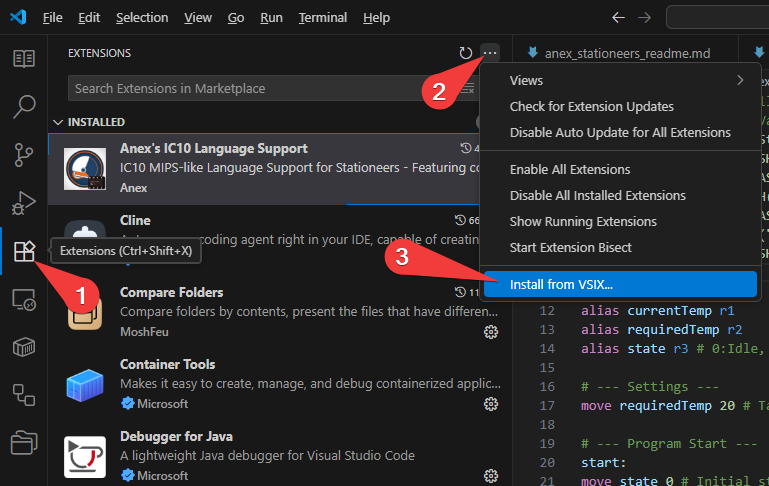Open Manage gear for Compare Folders

click(x=491, y=332)
